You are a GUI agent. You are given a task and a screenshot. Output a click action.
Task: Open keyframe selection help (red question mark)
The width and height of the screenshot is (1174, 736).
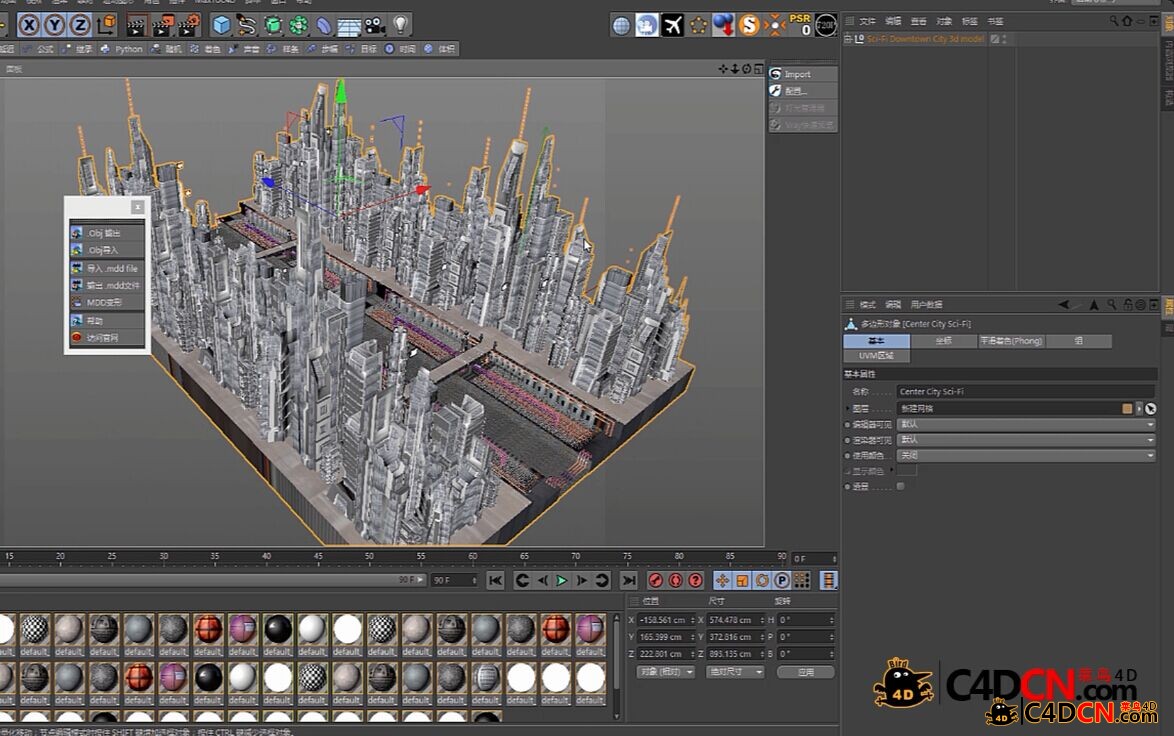point(696,580)
